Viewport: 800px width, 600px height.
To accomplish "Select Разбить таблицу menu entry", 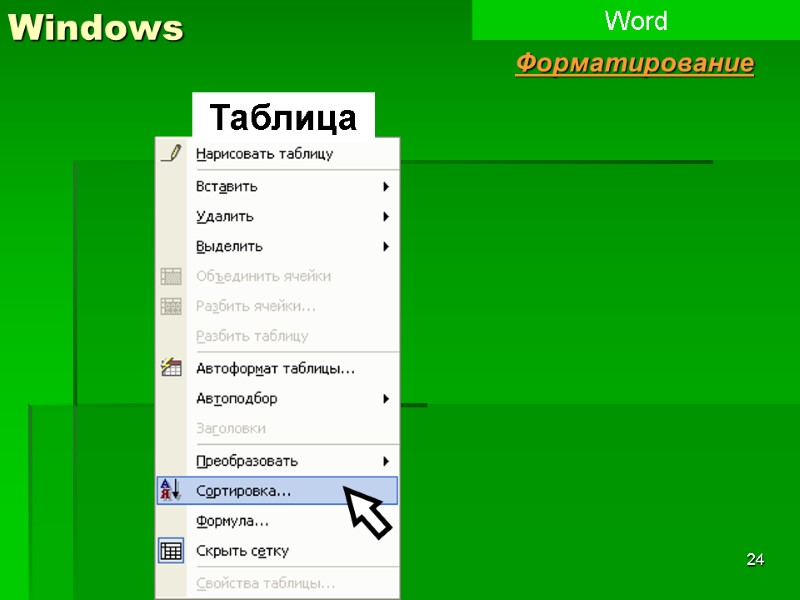I will click(277, 336).
